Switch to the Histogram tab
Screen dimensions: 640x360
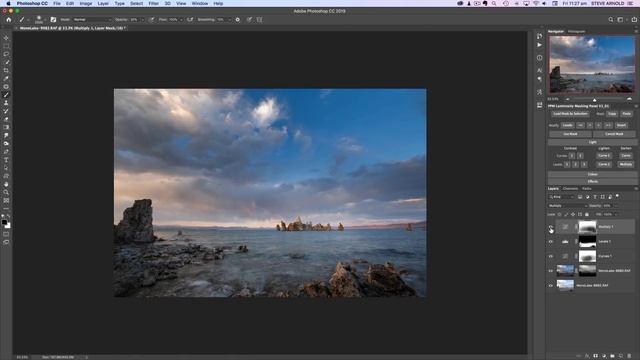click(576, 31)
